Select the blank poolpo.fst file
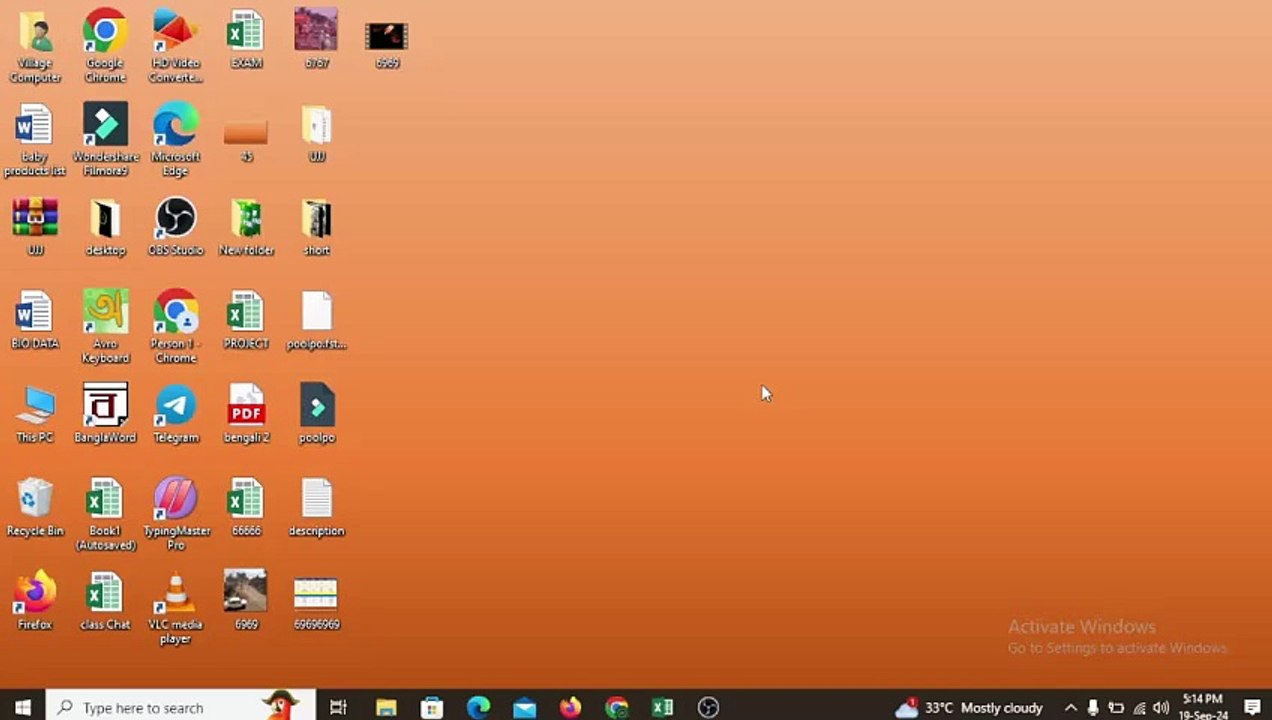This screenshot has height=720, width=1272. [316, 320]
